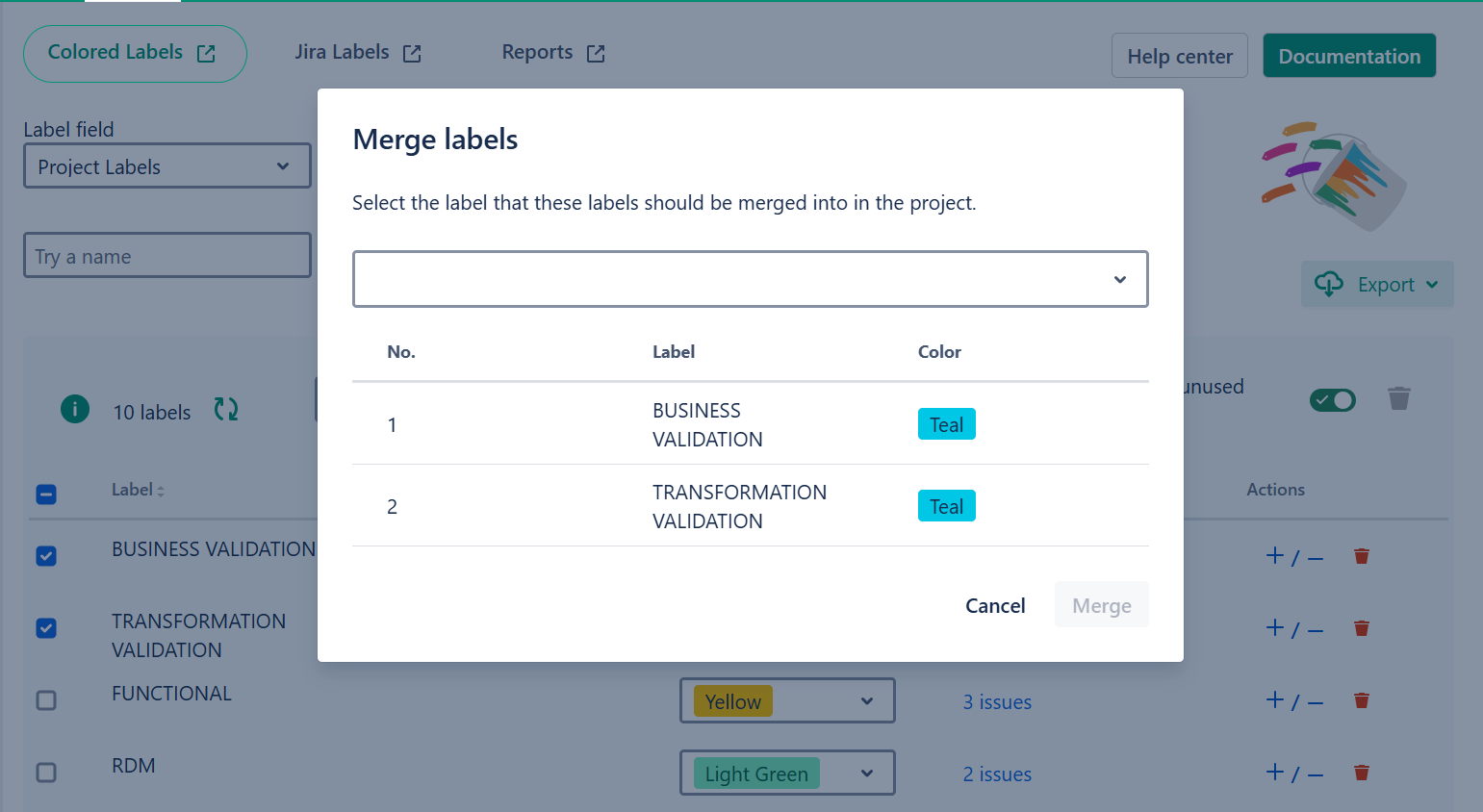The height and width of the screenshot is (812, 1483).
Task: Delete the FUNCTIONAL label with red trash icon
Action: 1361,700
